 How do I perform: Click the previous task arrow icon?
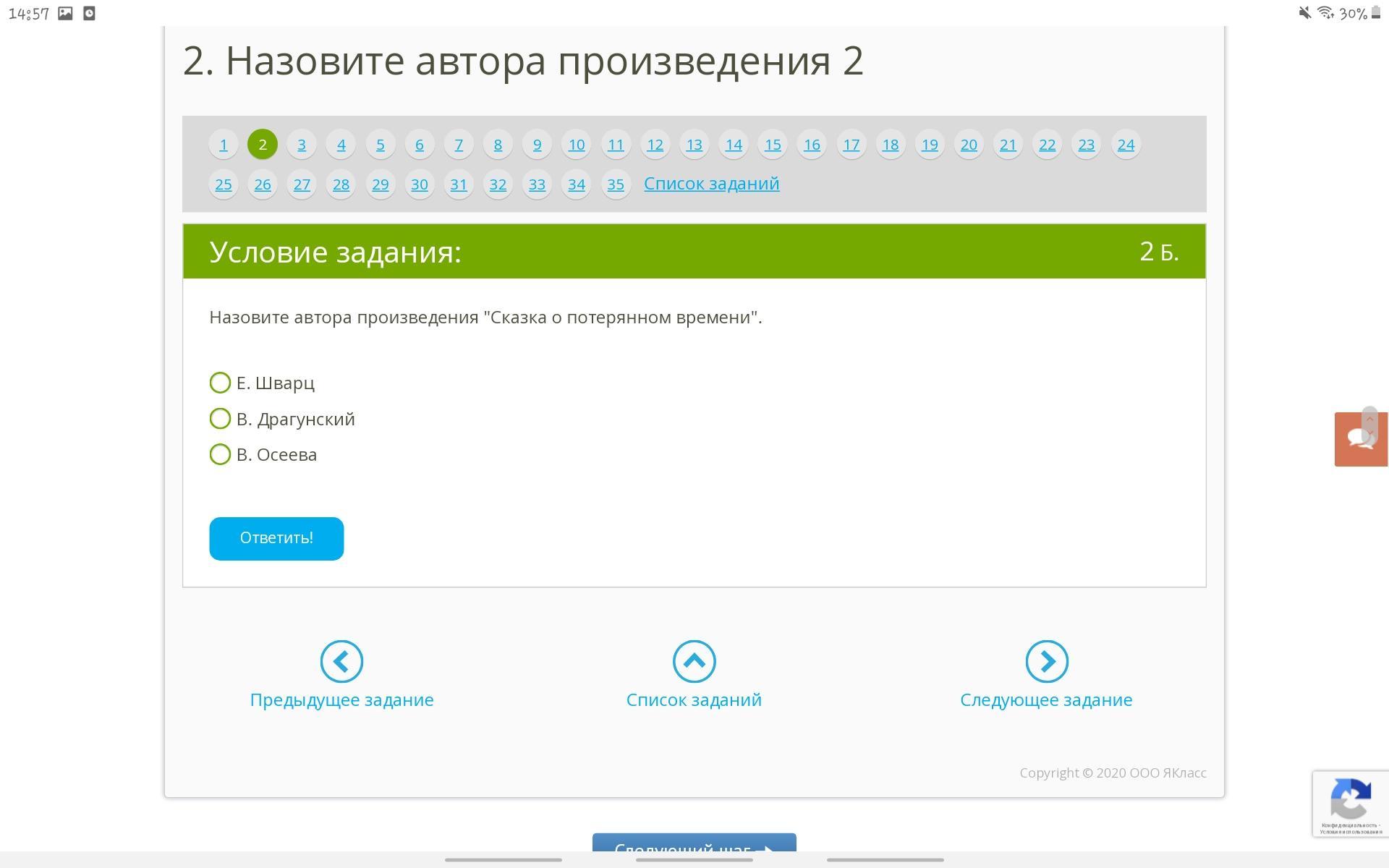(341, 661)
